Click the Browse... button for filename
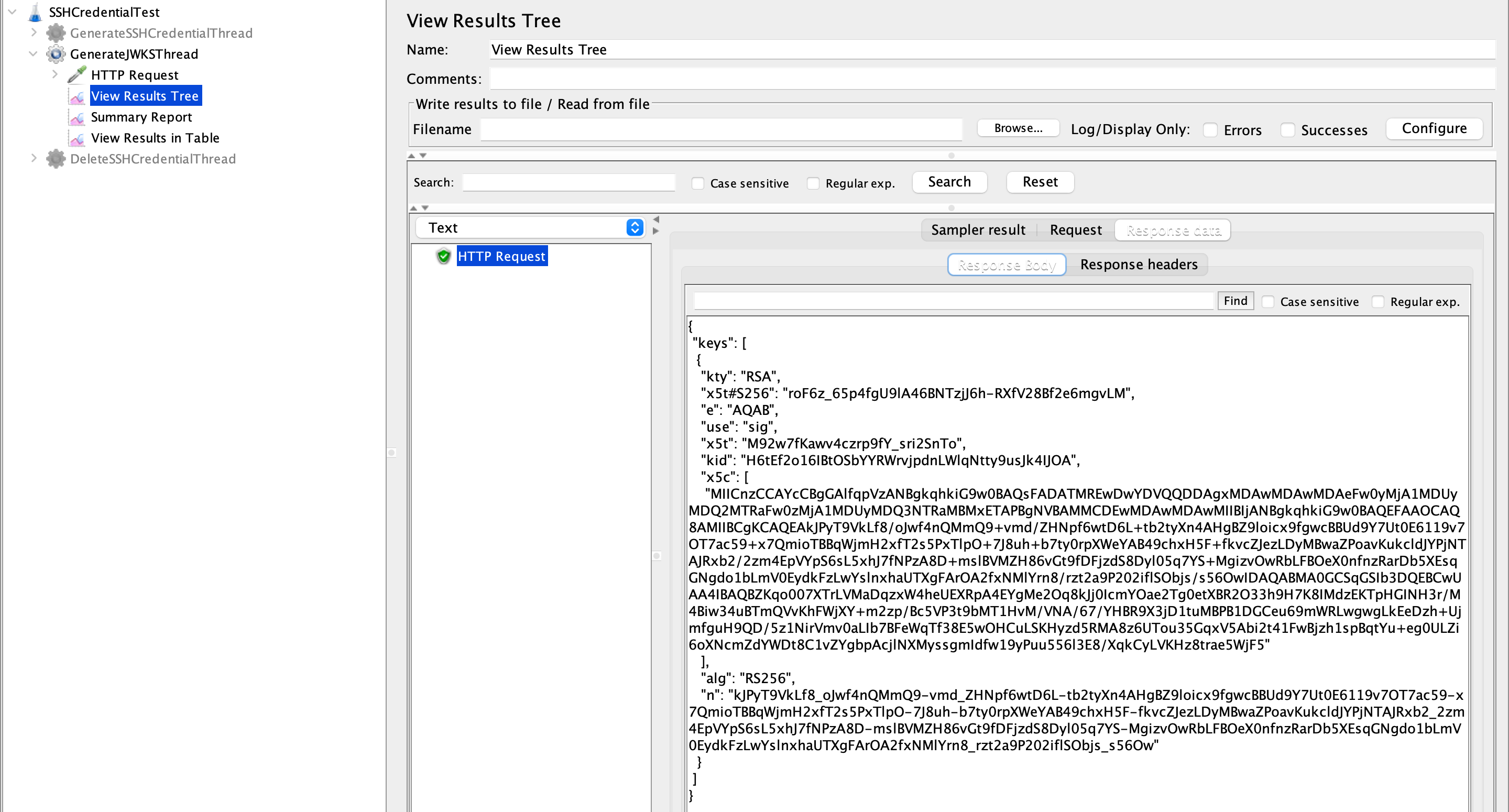1509x812 pixels. [1018, 128]
